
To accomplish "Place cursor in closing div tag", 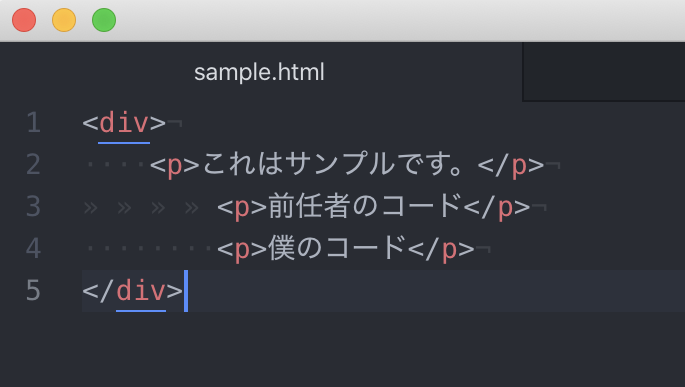I will (133, 290).
